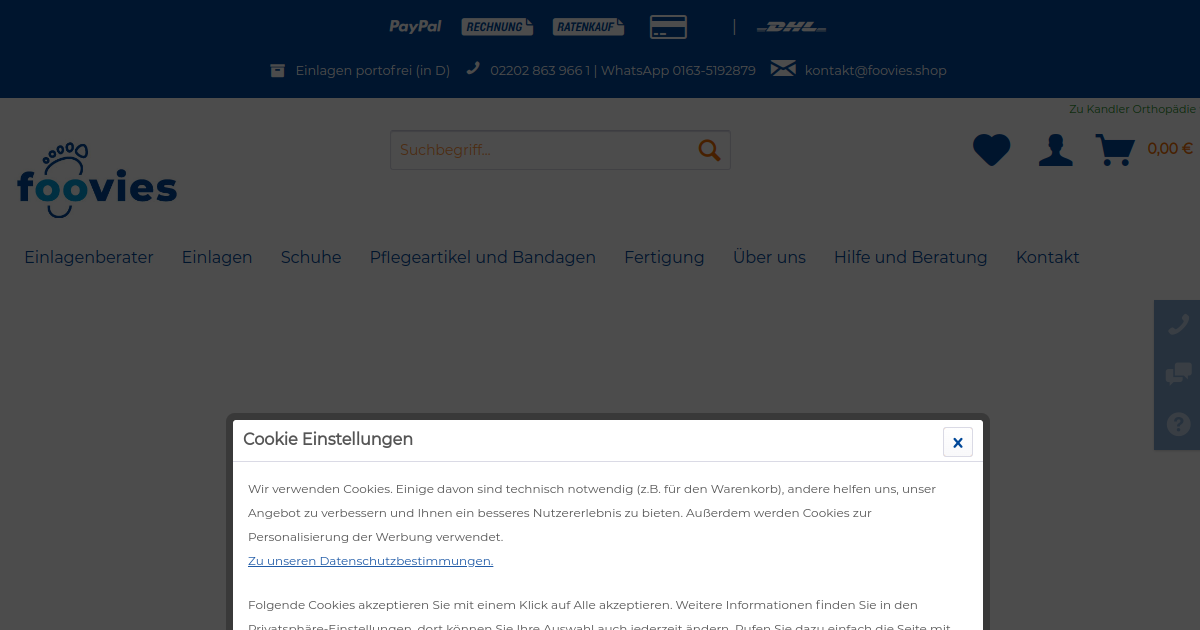Click the PayPal payment logo
1200x630 pixels.
(415, 27)
